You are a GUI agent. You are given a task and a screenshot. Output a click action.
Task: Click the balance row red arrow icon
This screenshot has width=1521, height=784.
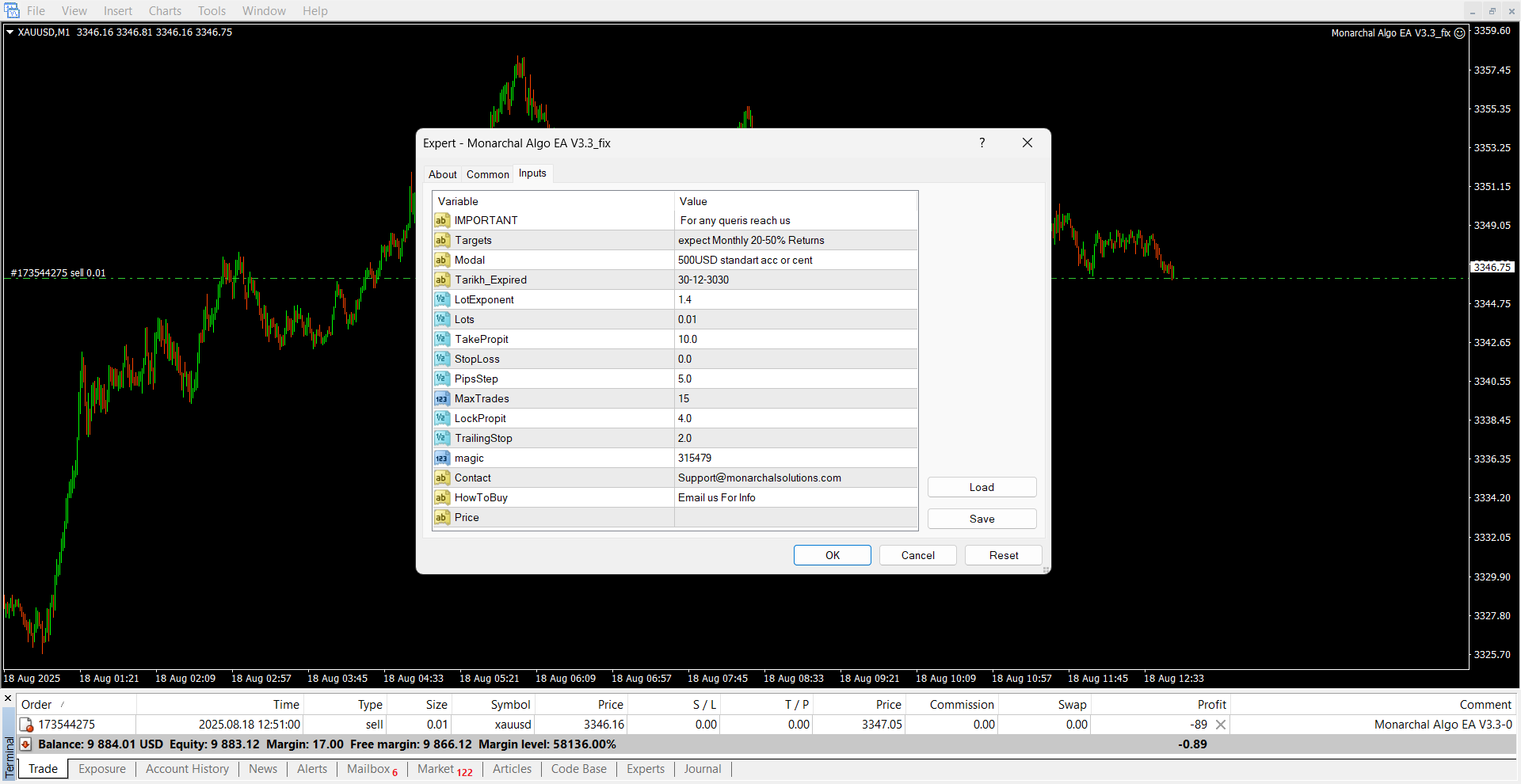tap(25, 744)
